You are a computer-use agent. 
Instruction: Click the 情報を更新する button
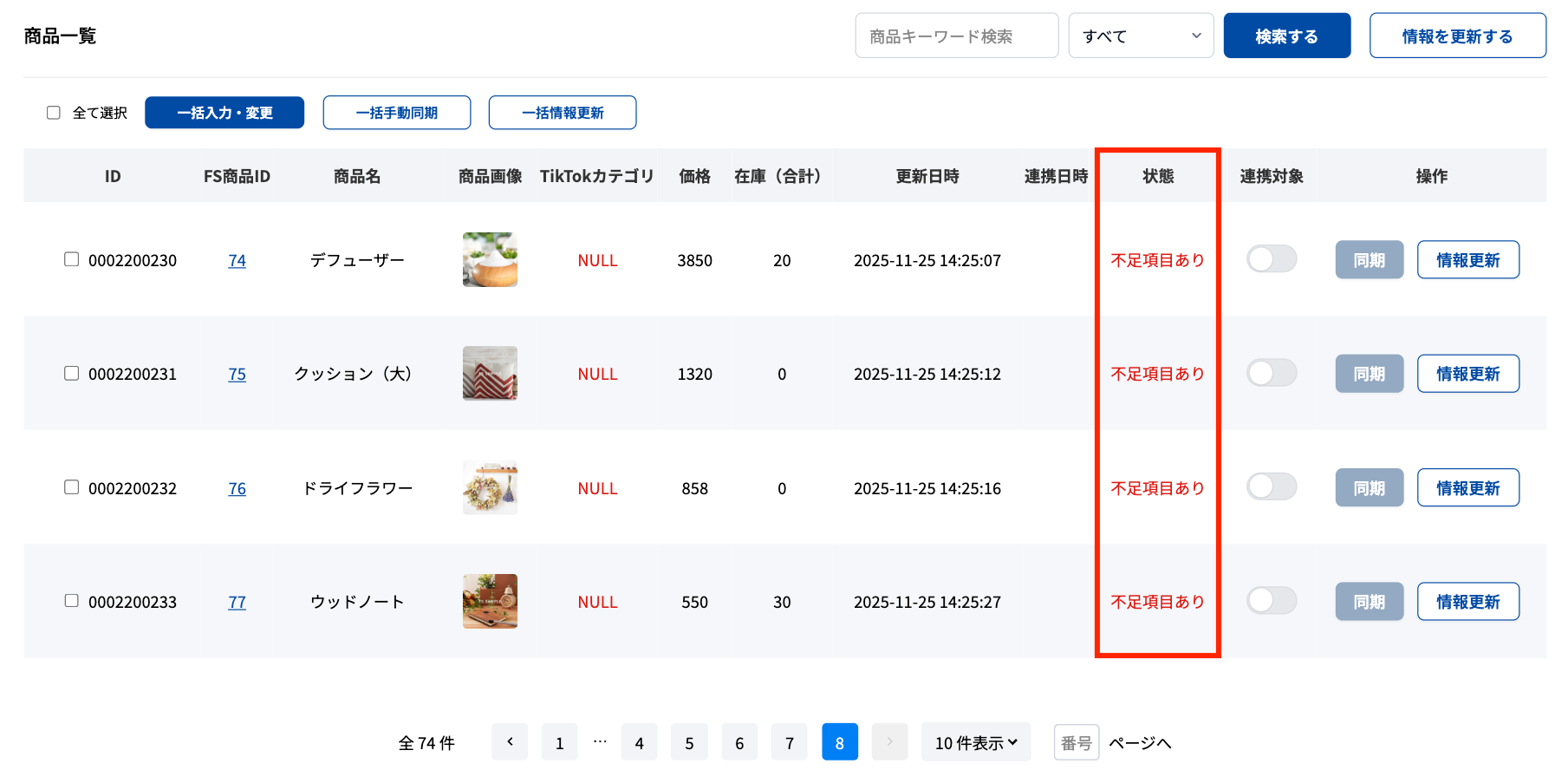(x=1458, y=36)
